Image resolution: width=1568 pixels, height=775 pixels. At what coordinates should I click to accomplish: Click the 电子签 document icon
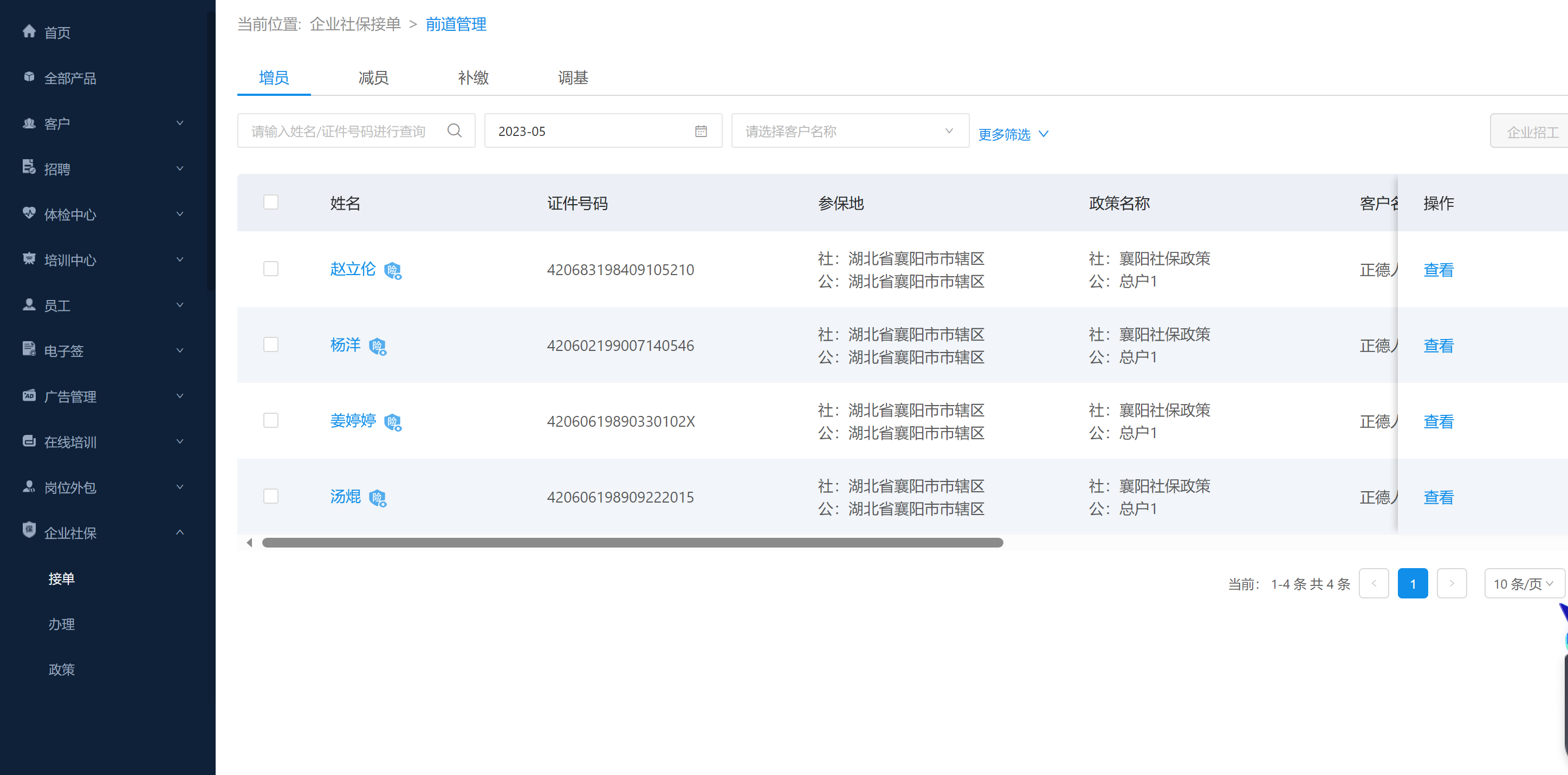coord(29,349)
